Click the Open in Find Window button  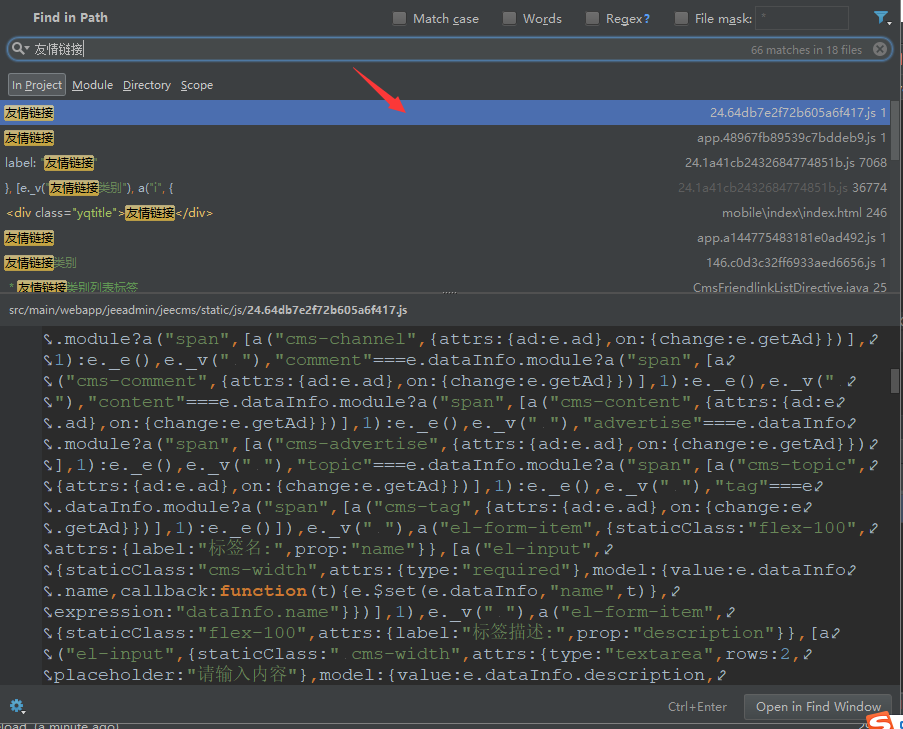[818, 706]
